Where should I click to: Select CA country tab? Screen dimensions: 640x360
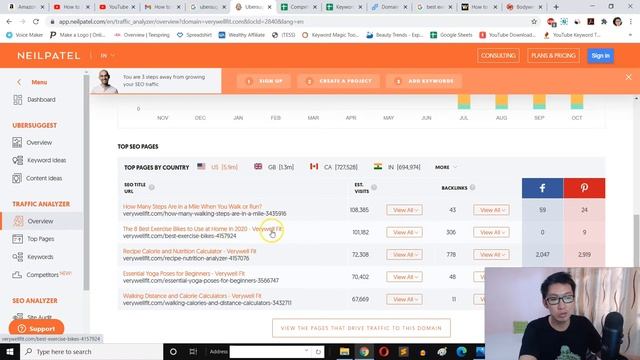(x=334, y=167)
